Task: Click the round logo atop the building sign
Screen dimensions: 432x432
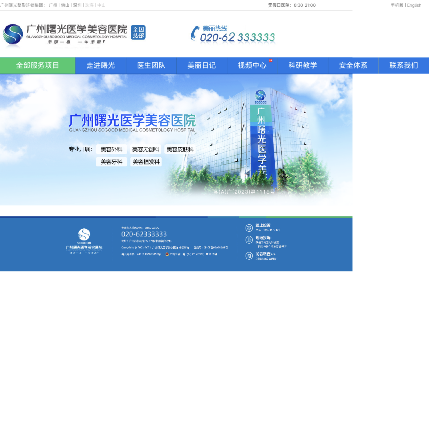Action: click(260, 95)
